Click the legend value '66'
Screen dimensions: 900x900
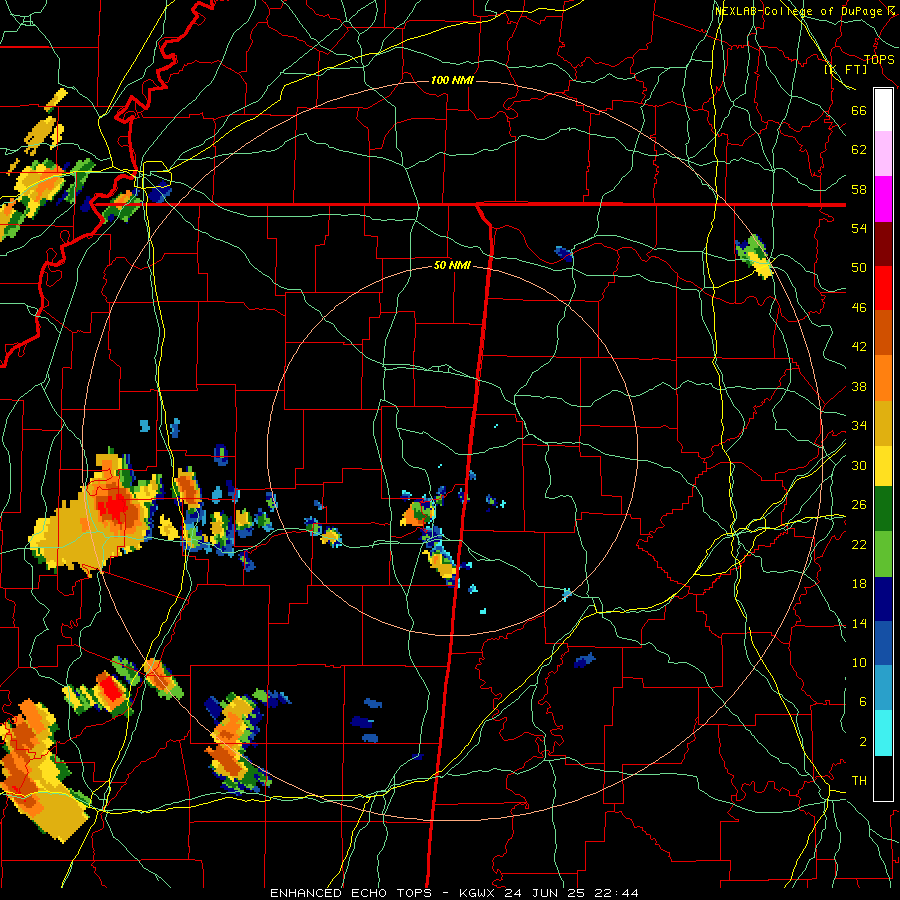point(859,111)
